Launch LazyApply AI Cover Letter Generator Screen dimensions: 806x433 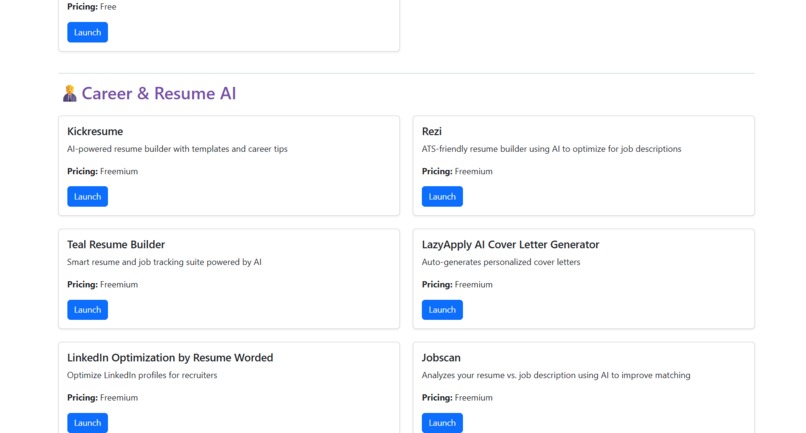(x=442, y=310)
